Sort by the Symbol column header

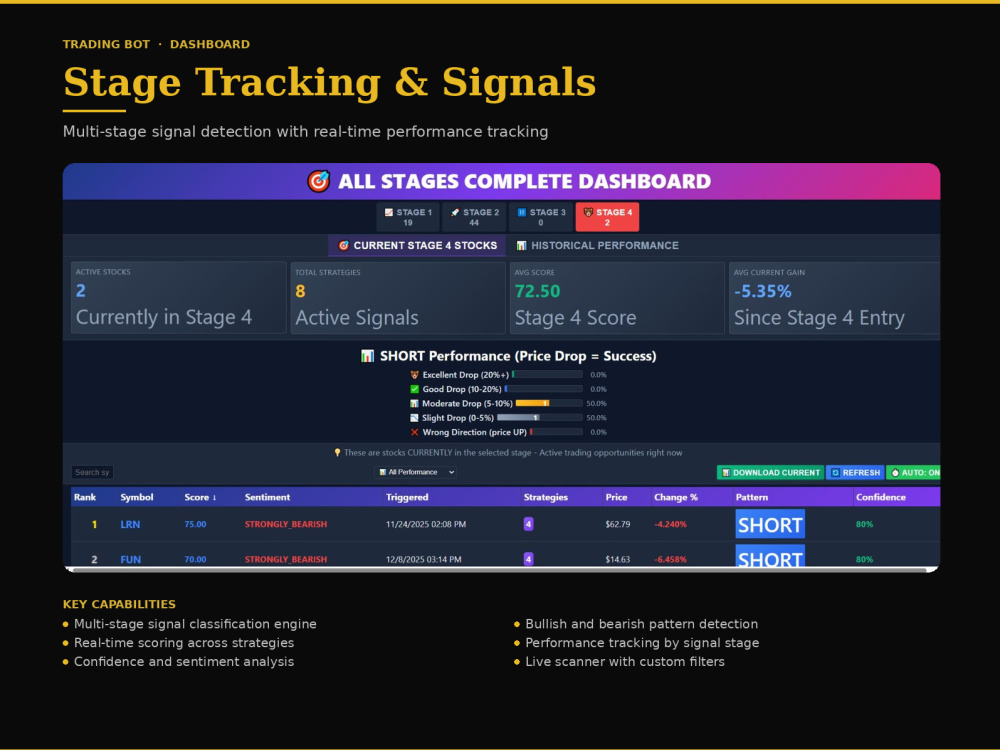coord(137,497)
